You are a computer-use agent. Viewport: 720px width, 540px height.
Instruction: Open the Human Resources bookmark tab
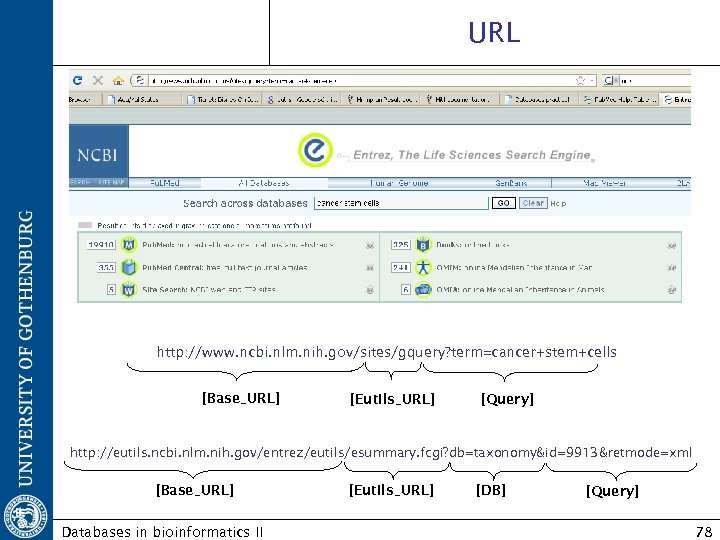(x=381, y=99)
